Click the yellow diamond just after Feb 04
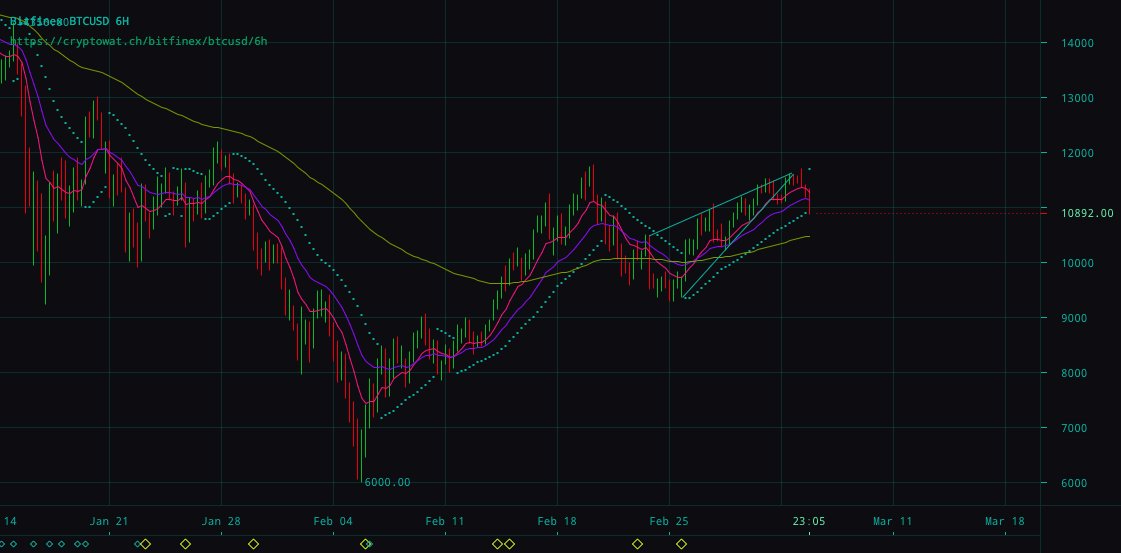Screen dimensions: 1121x553 point(365,544)
